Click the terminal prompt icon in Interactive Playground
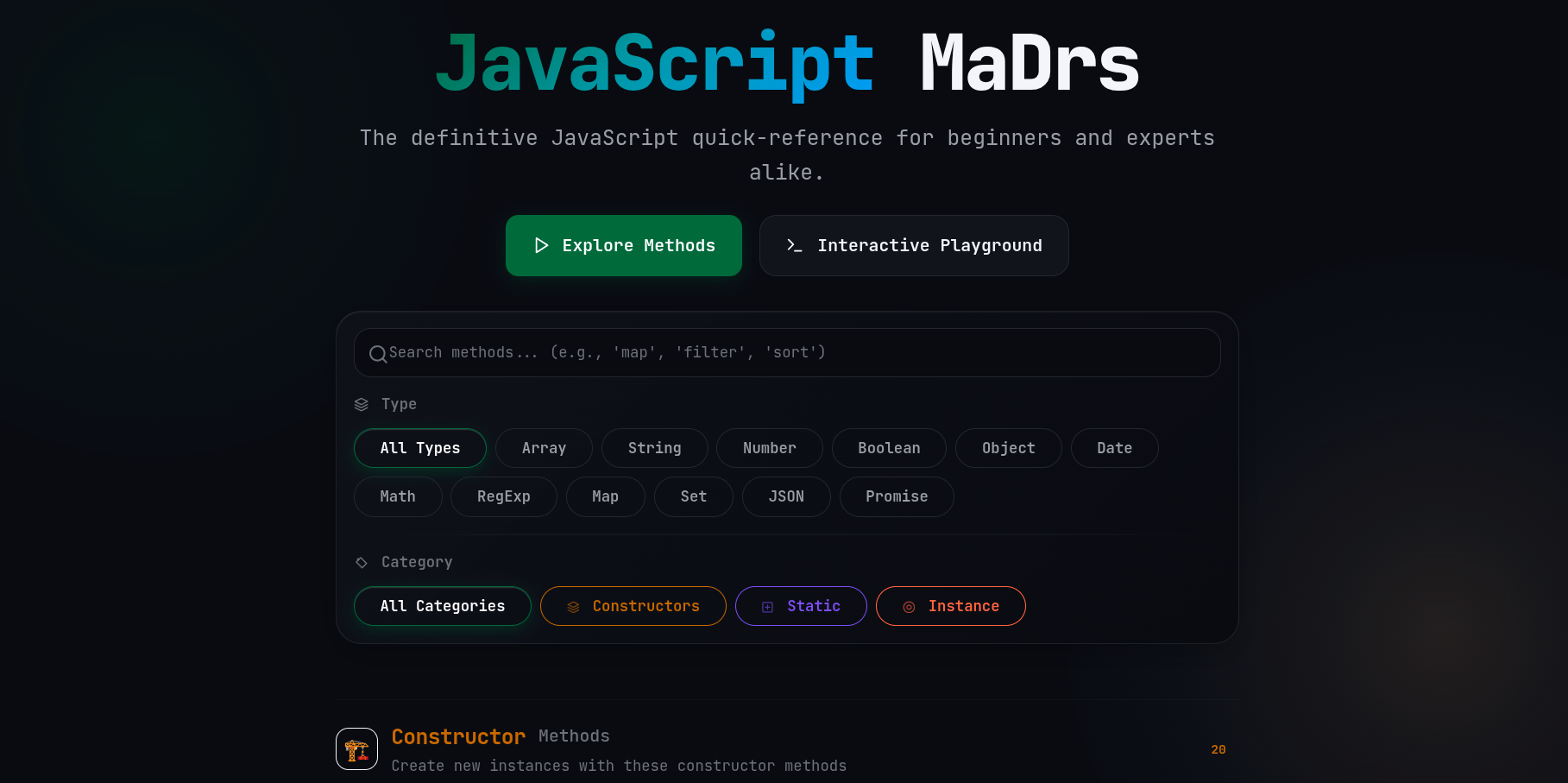 [x=795, y=245]
